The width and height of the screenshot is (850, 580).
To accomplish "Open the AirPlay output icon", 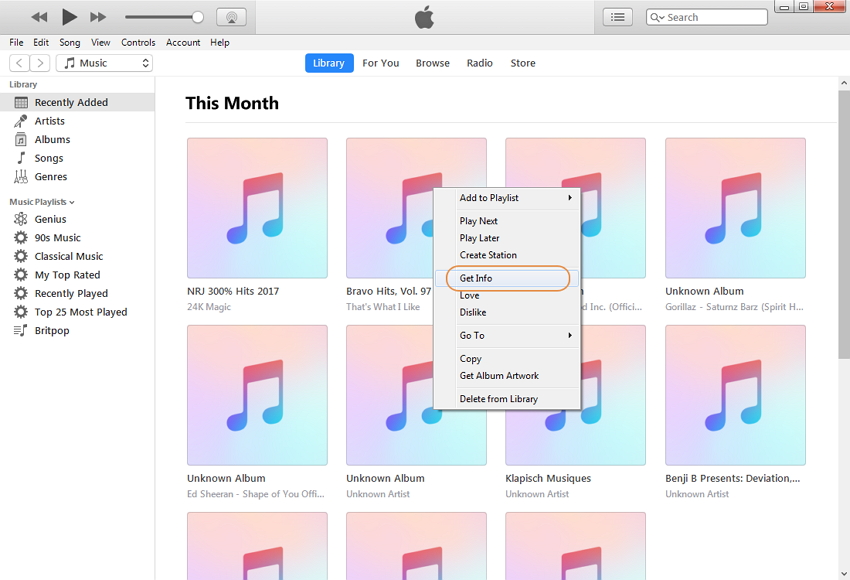I will [231, 17].
